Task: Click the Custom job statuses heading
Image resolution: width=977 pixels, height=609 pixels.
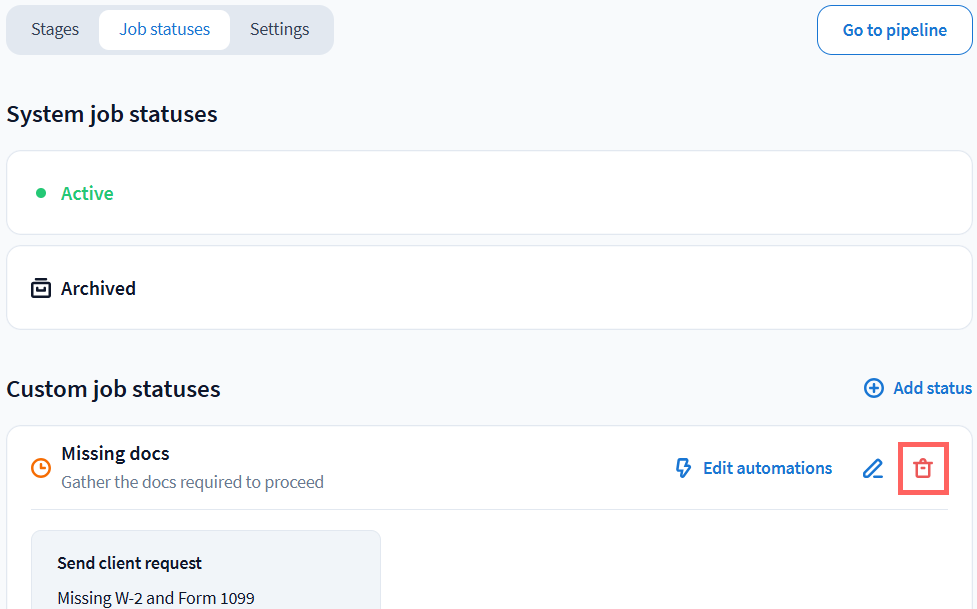Action: 114,389
